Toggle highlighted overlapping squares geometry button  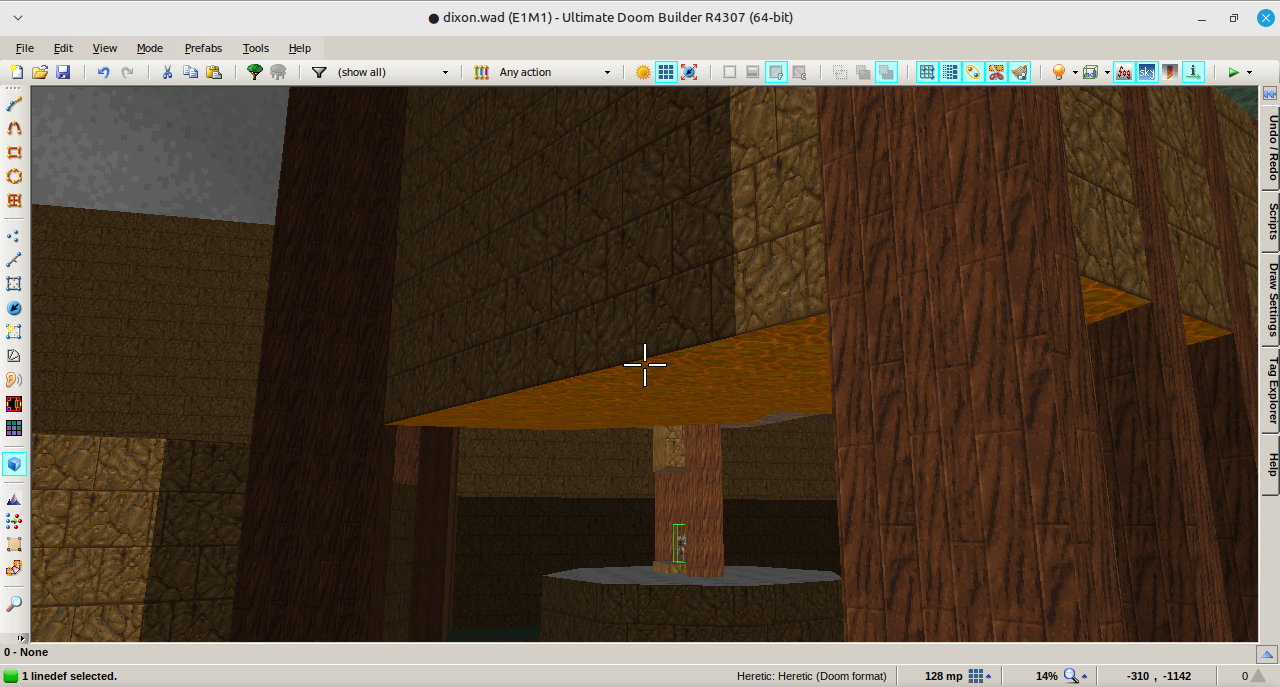tap(886, 72)
